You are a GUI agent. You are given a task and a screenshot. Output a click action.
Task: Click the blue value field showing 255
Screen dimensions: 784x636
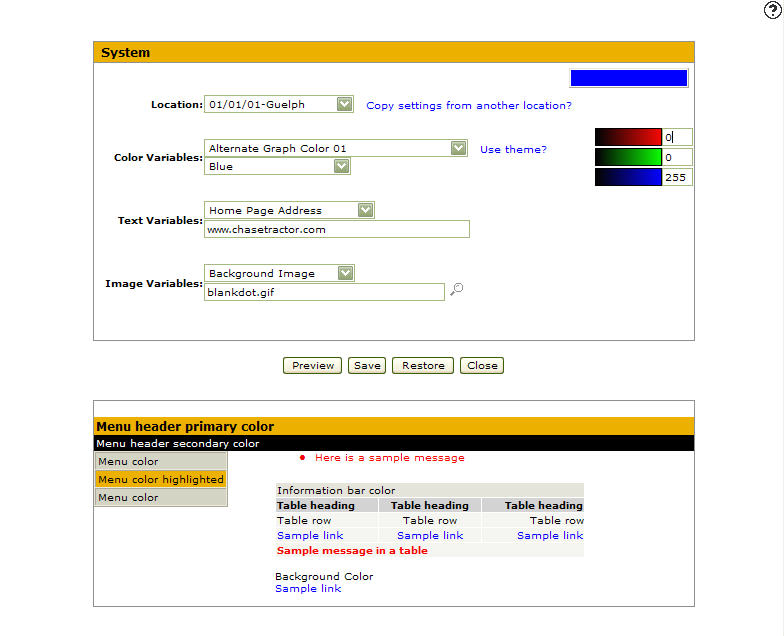pos(677,177)
